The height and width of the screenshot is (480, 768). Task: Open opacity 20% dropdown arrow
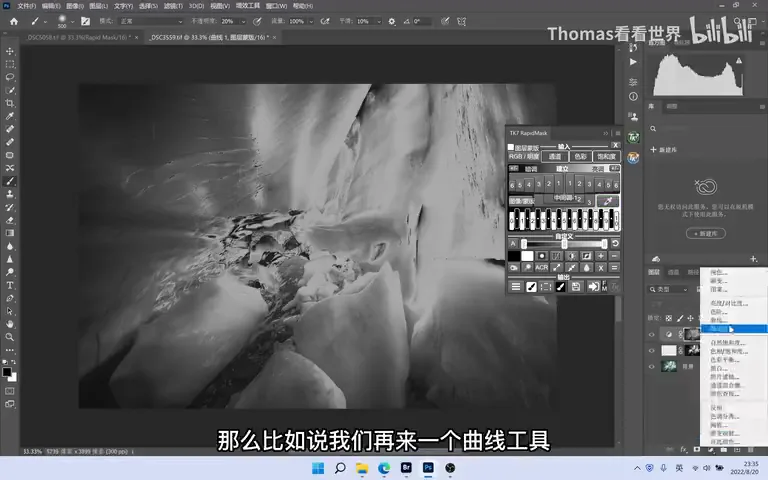(x=243, y=22)
